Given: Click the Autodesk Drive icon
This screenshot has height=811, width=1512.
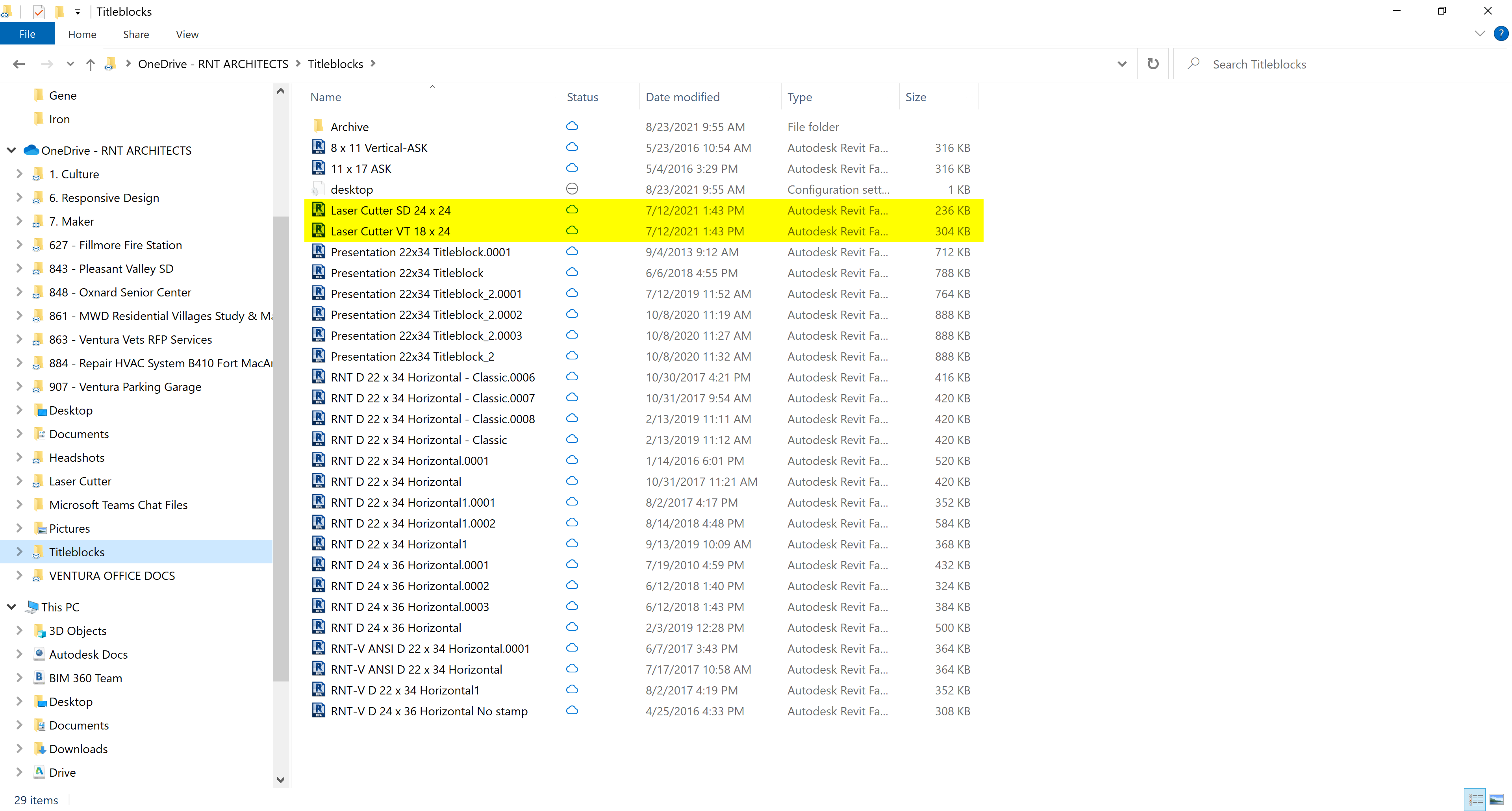Looking at the screenshot, I should click(x=39, y=772).
